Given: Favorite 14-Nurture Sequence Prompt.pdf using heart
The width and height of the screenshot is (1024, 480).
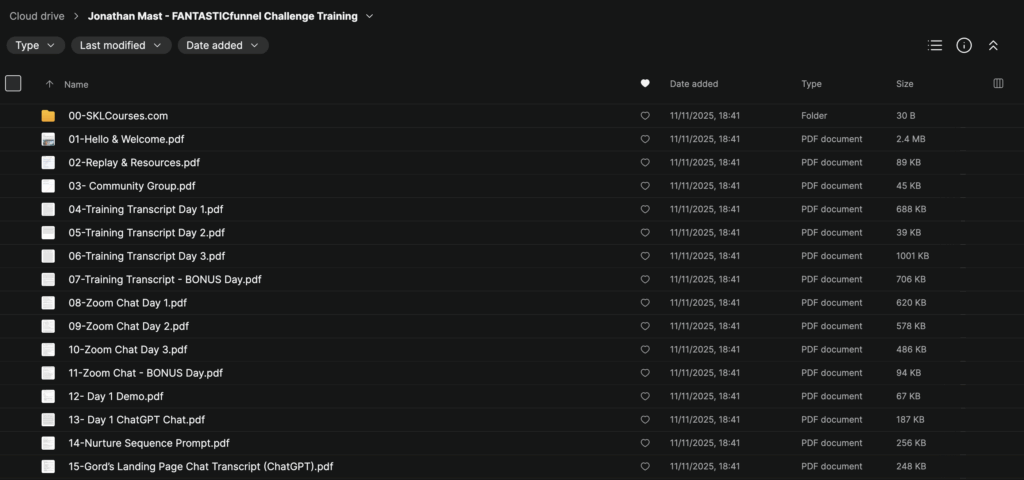Looking at the screenshot, I should coord(645,443).
